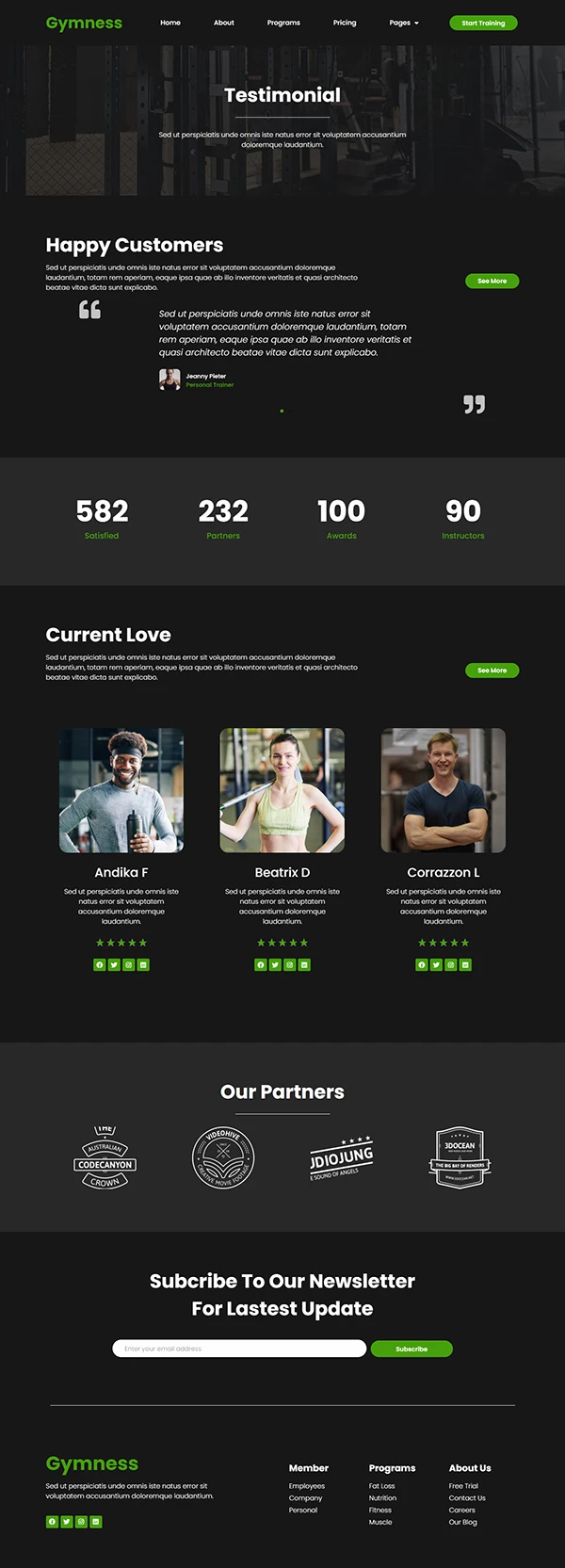Click the footer Twitter icon
This screenshot has height=1568, width=565.
coord(67,1521)
